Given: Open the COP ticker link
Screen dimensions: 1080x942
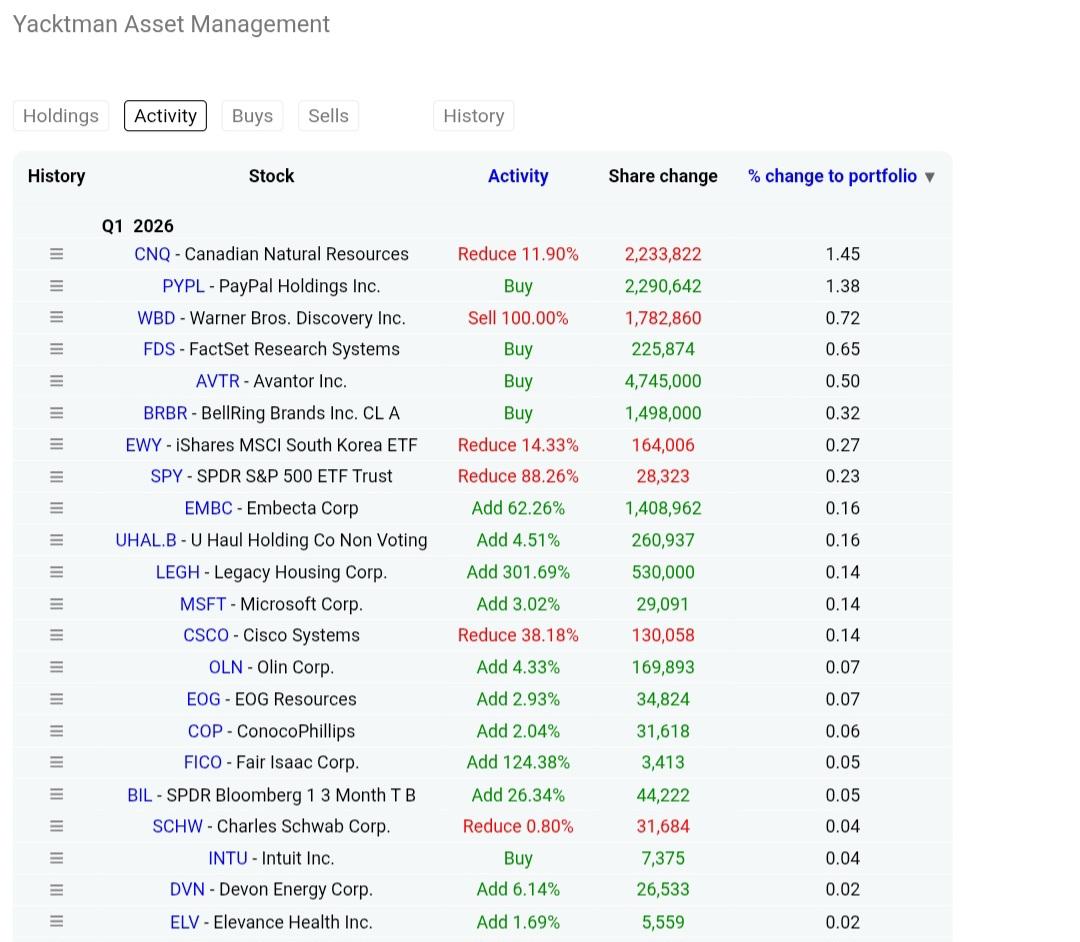Looking at the screenshot, I should pyautogui.click(x=205, y=731).
